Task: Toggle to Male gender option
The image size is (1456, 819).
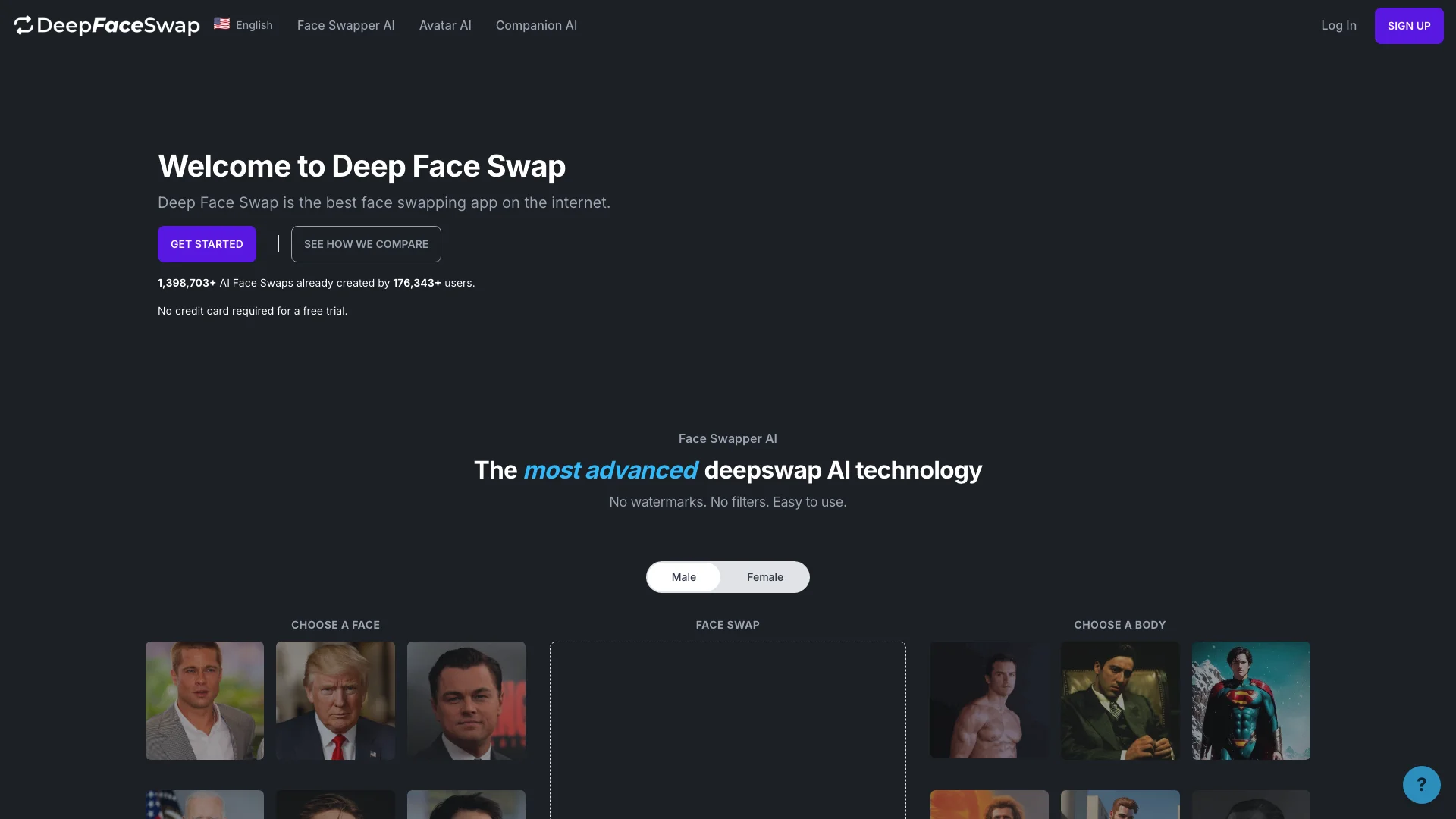Action: [683, 577]
